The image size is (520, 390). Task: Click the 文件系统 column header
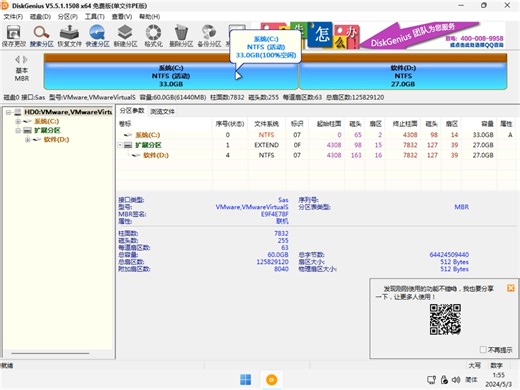click(x=266, y=124)
